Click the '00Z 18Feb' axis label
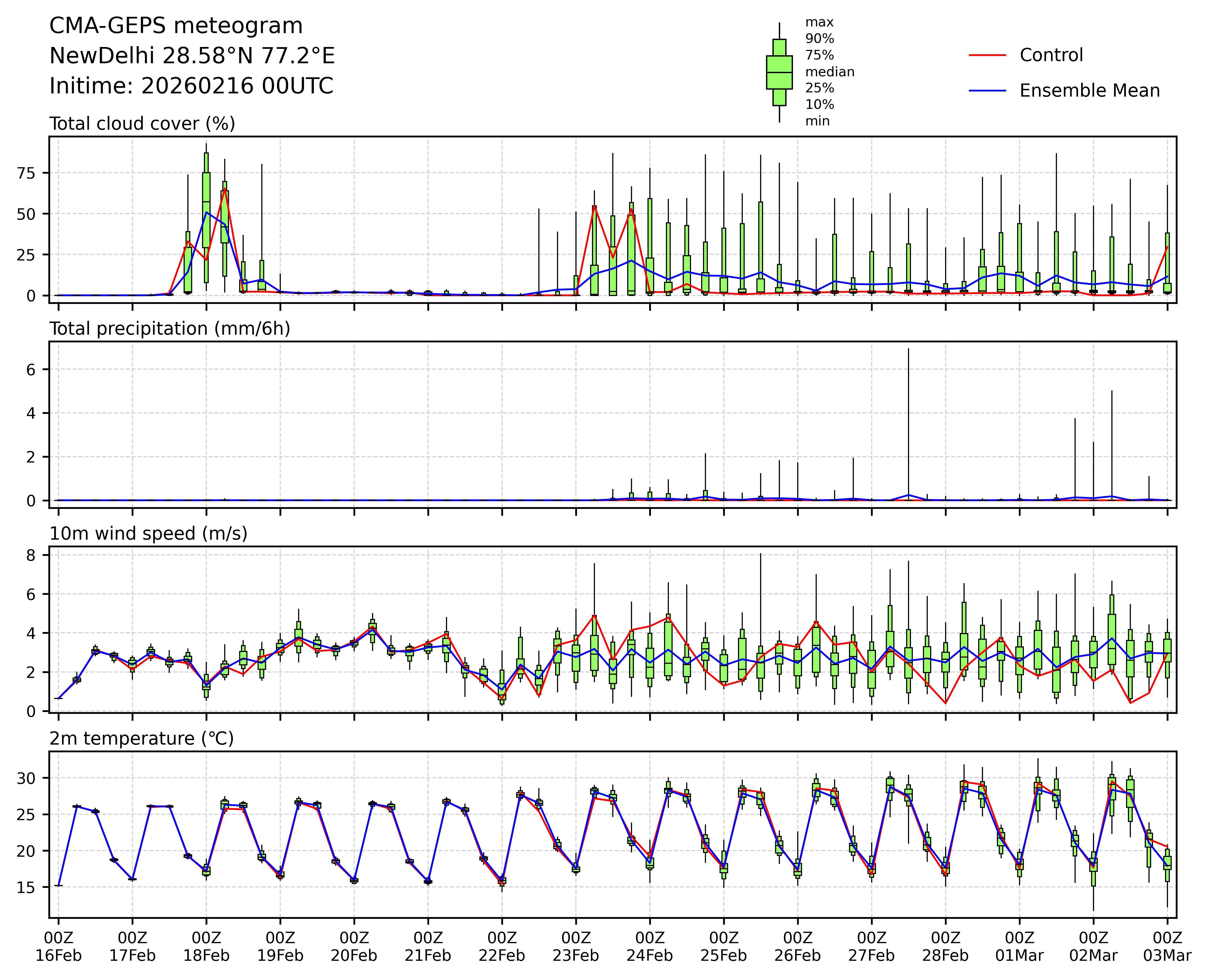 click(206, 947)
